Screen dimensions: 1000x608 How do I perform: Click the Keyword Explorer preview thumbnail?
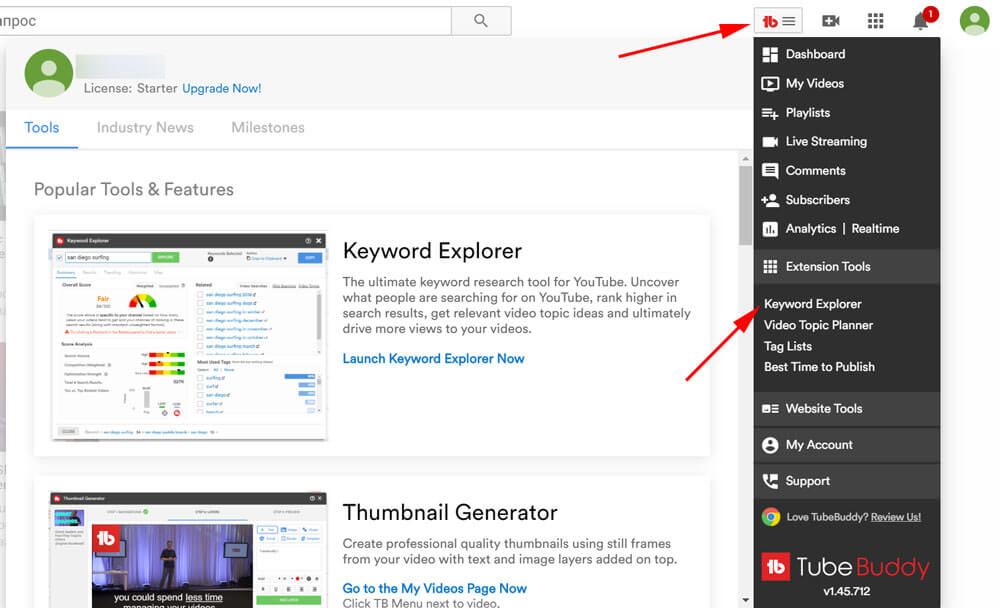coord(189,336)
